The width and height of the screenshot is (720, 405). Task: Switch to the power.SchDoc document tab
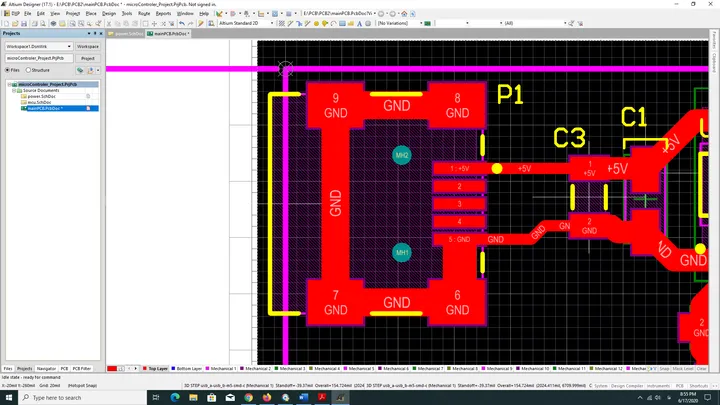[x=125, y=34]
